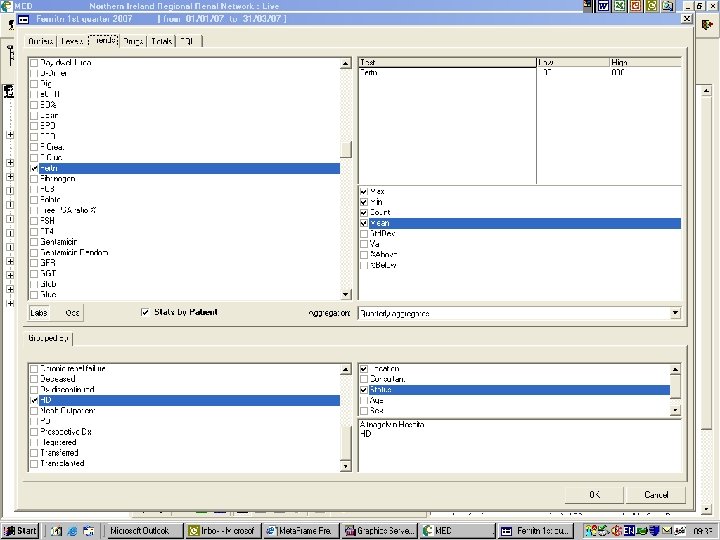Open the Levels tab
This screenshot has width=720, height=540.
[x=72, y=41]
